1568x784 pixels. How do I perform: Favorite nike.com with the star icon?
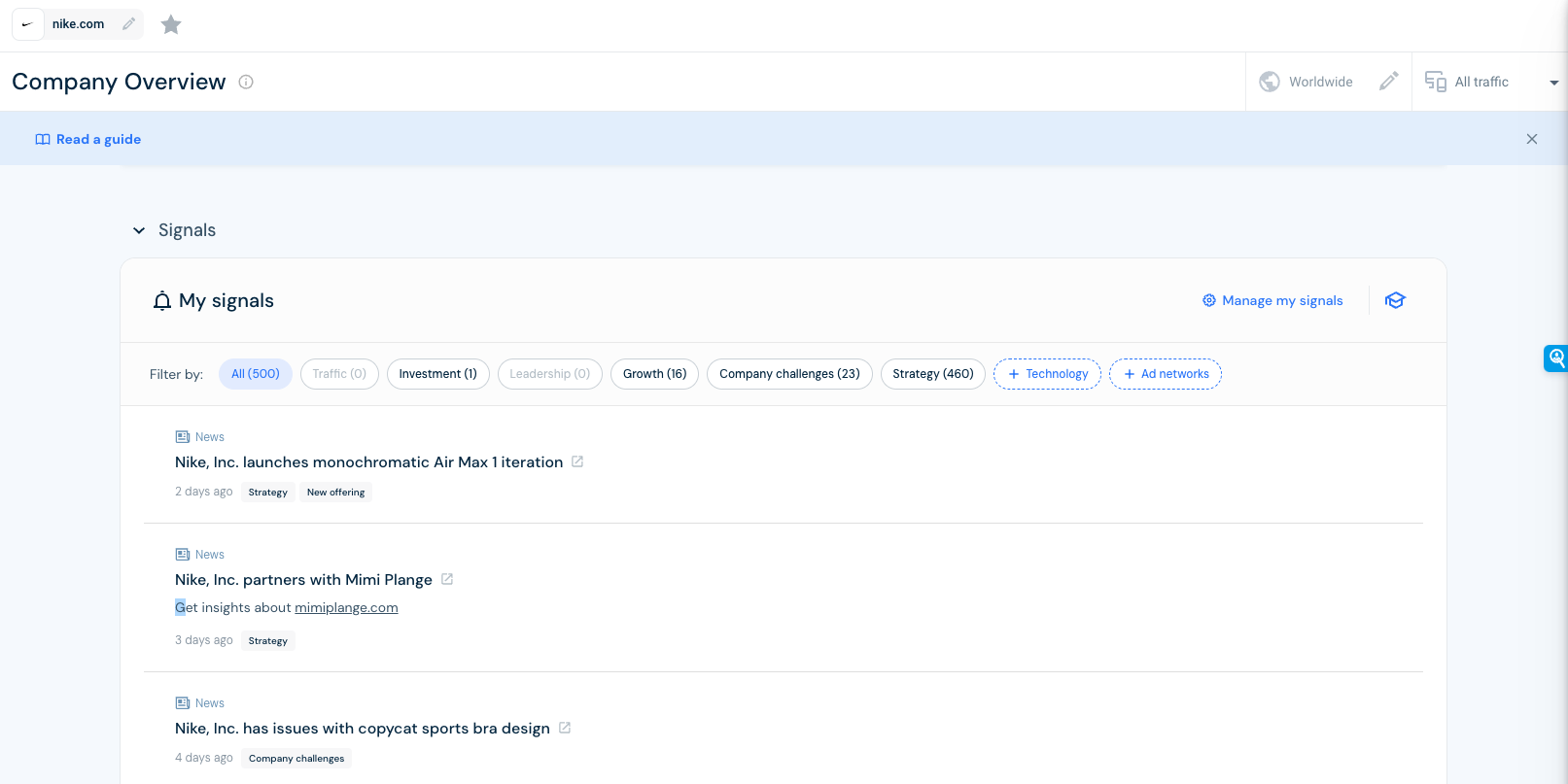[x=171, y=24]
